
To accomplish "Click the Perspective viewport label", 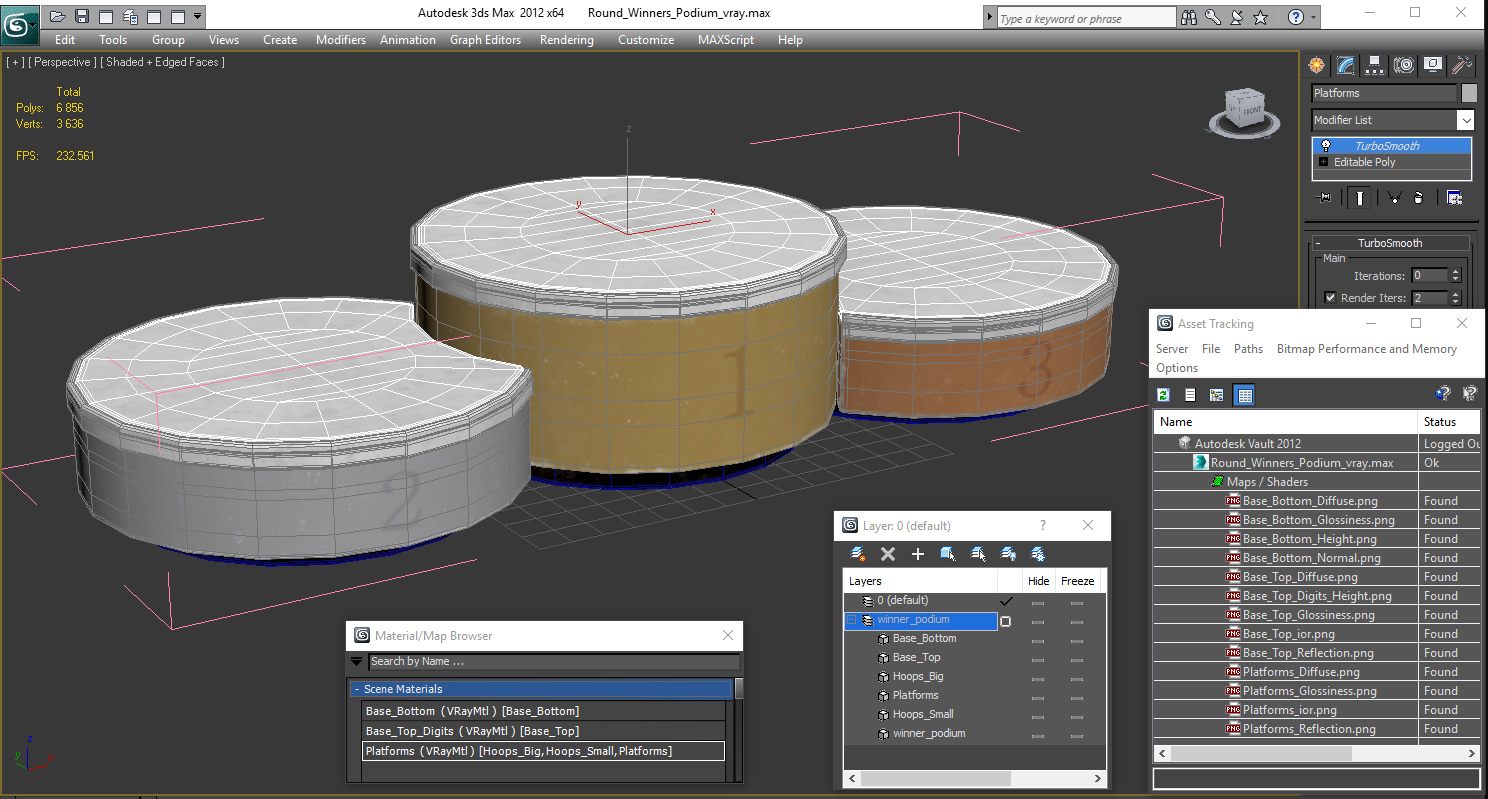I will (63, 62).
